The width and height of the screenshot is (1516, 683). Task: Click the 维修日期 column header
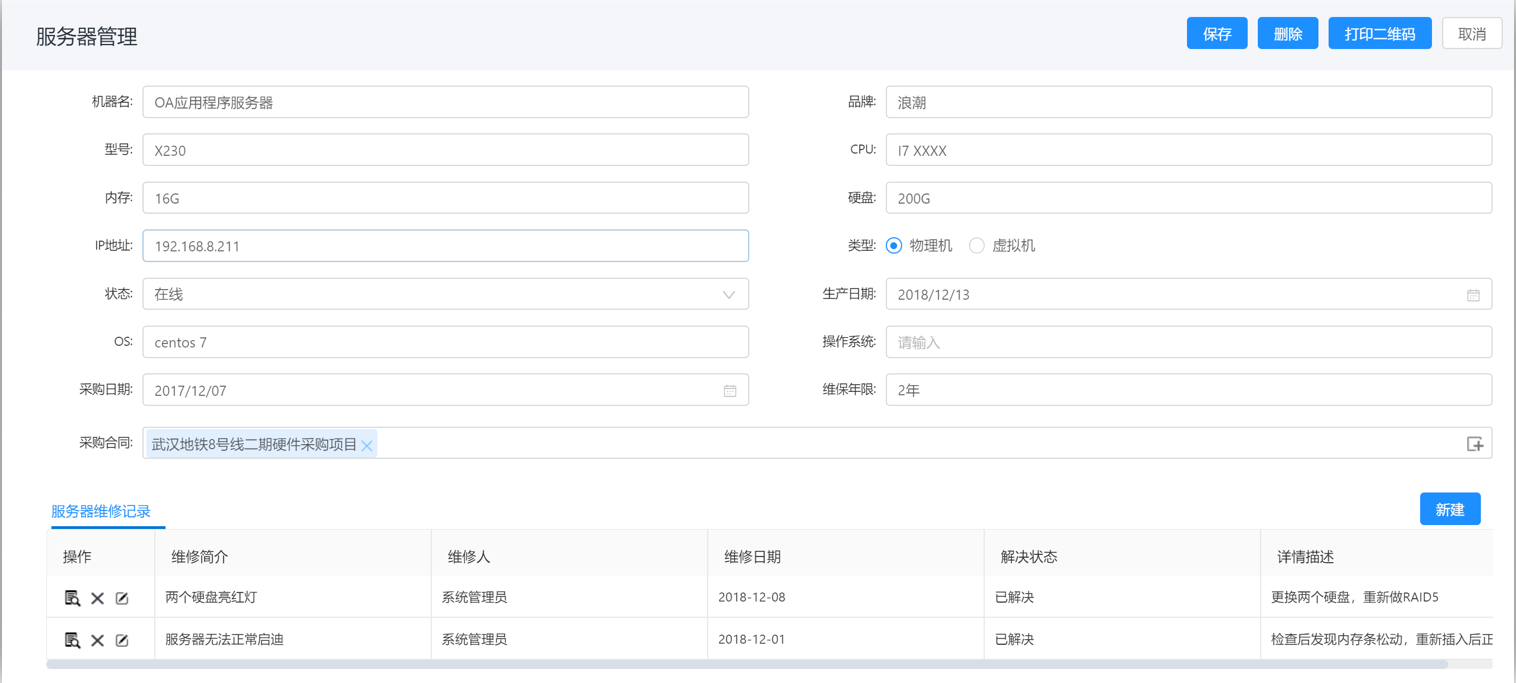(x=752, y=557)
